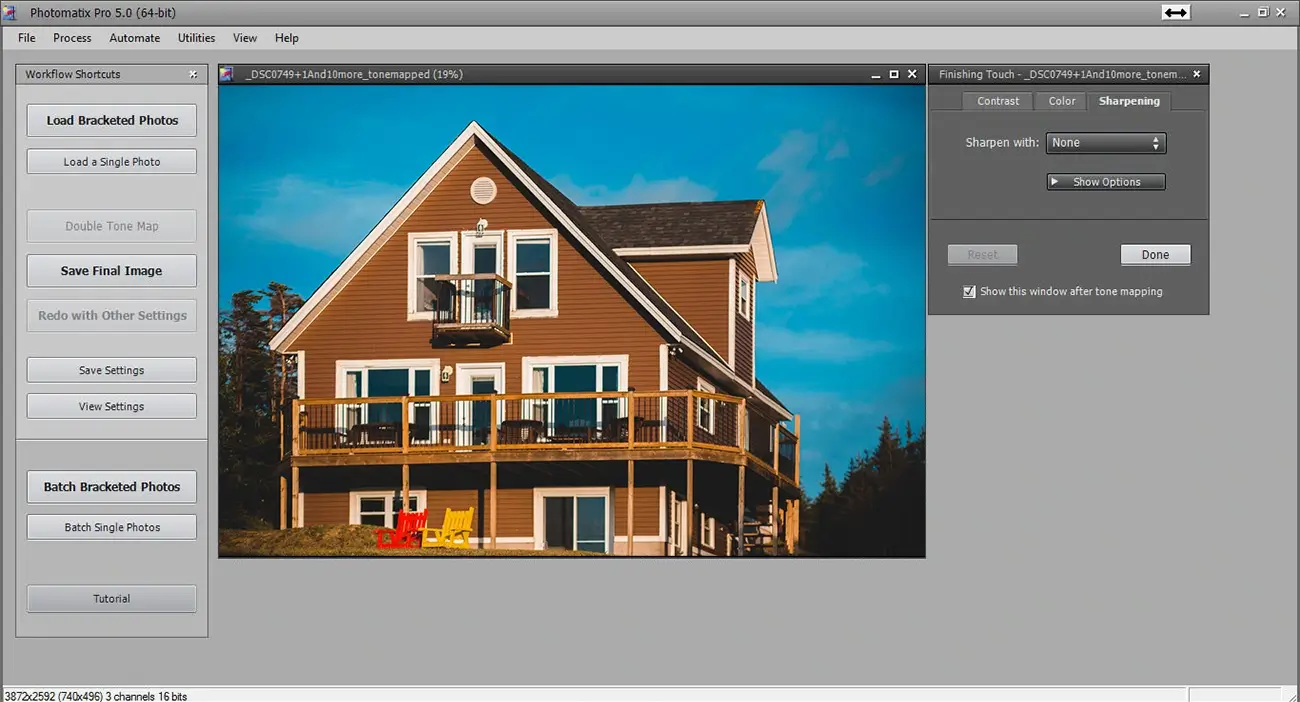
Task: Close the Workflow Shortcuts panel
Action: pyautogui.click(x=193, y=74)
